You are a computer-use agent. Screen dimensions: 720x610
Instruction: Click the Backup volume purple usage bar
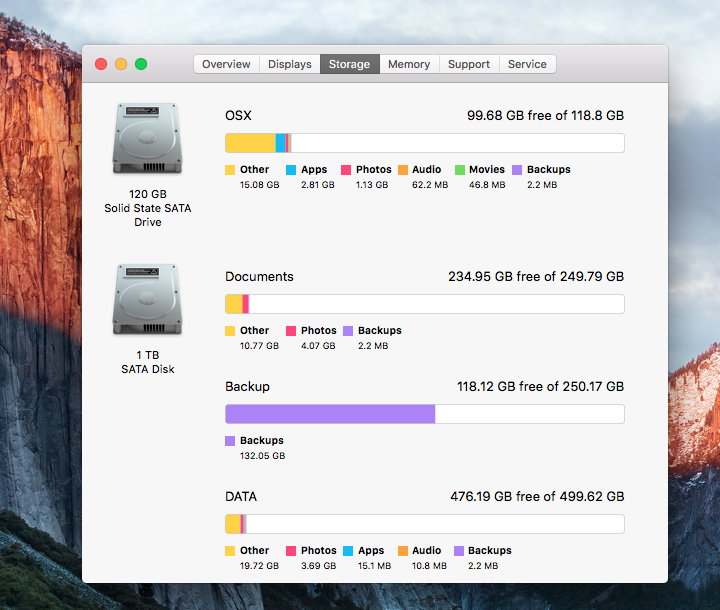click(330, 414)
